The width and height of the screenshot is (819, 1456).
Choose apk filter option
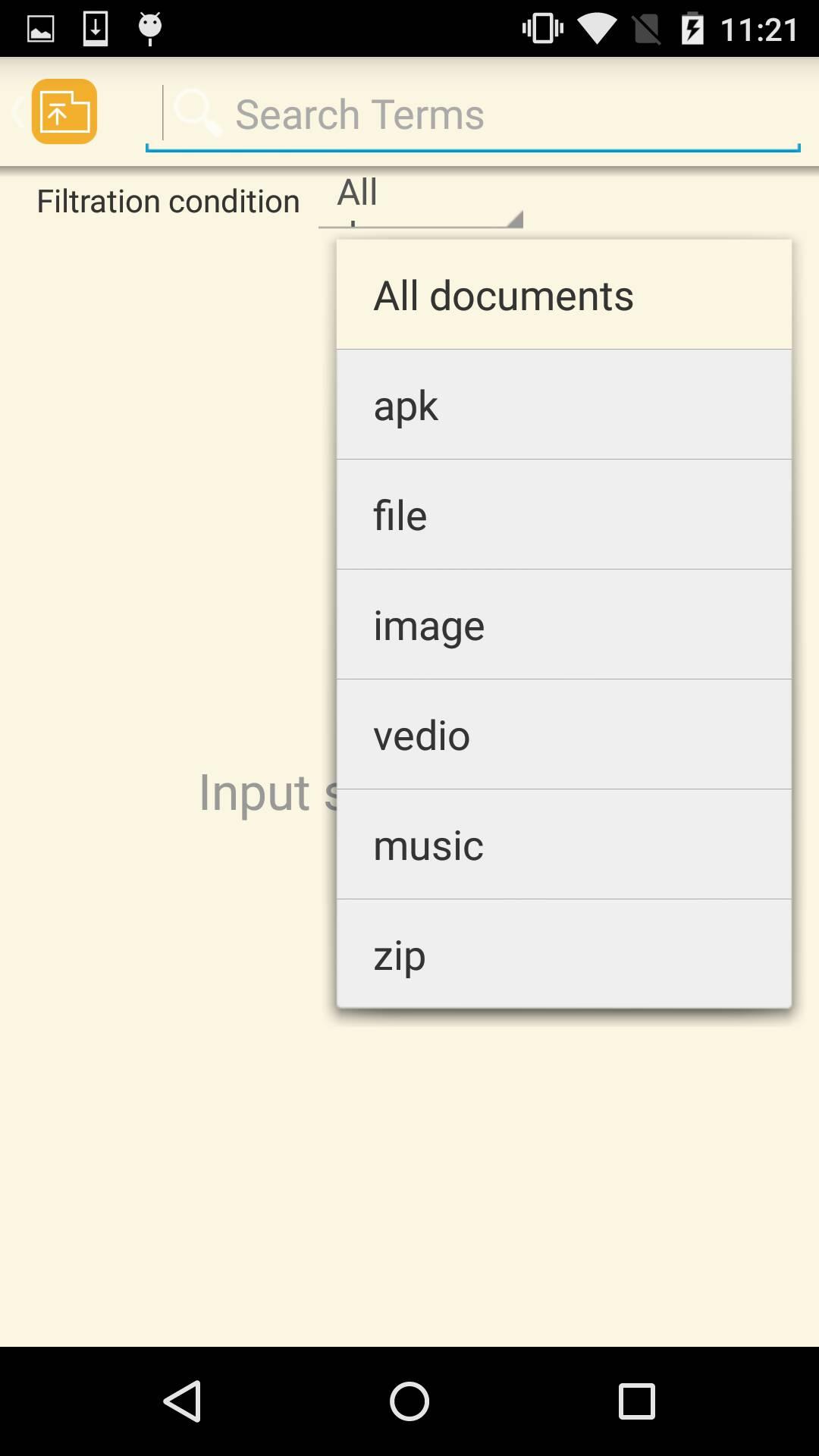[564, 405]
